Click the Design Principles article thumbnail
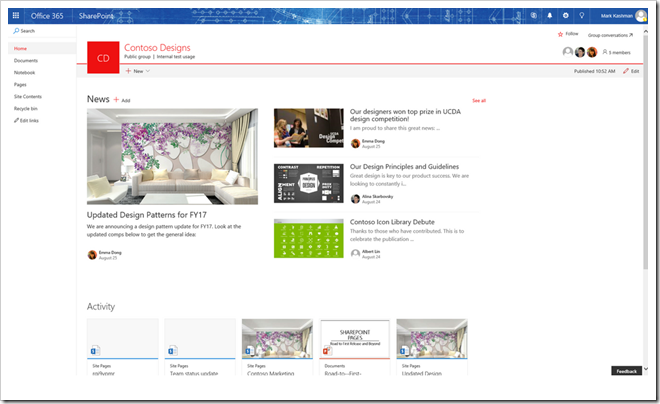The height and width of the screenshot is (404, 660). click(309, 183)
